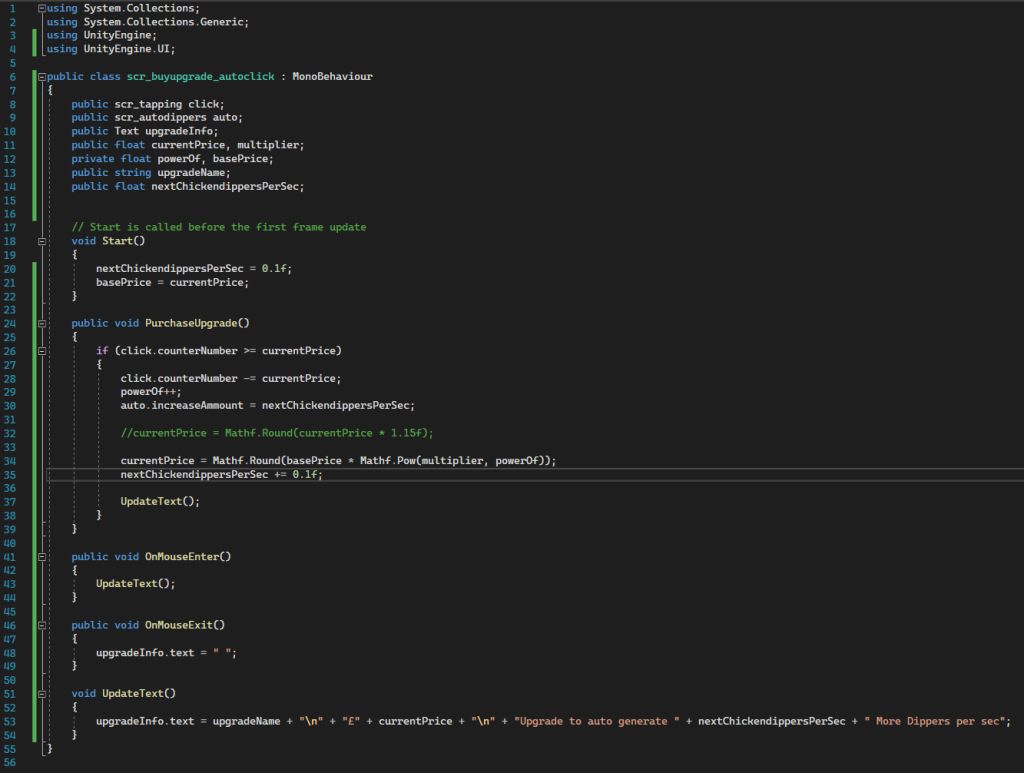Click the "Start is called" comment line
Viewport: 1024px width, 773px height.
pos(218,227)
